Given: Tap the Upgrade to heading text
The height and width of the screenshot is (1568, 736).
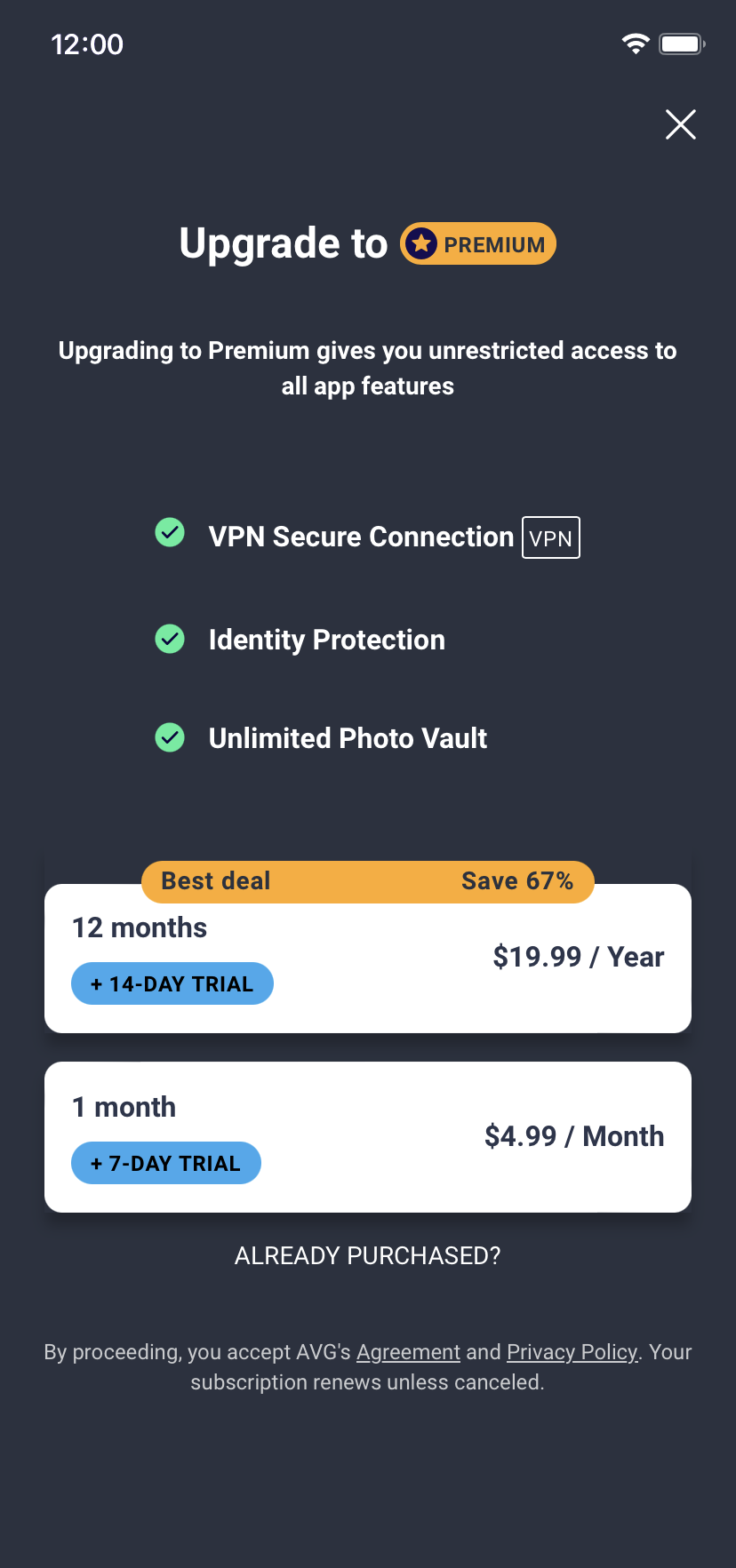Looking at the screenshot, I should (284, 243).
